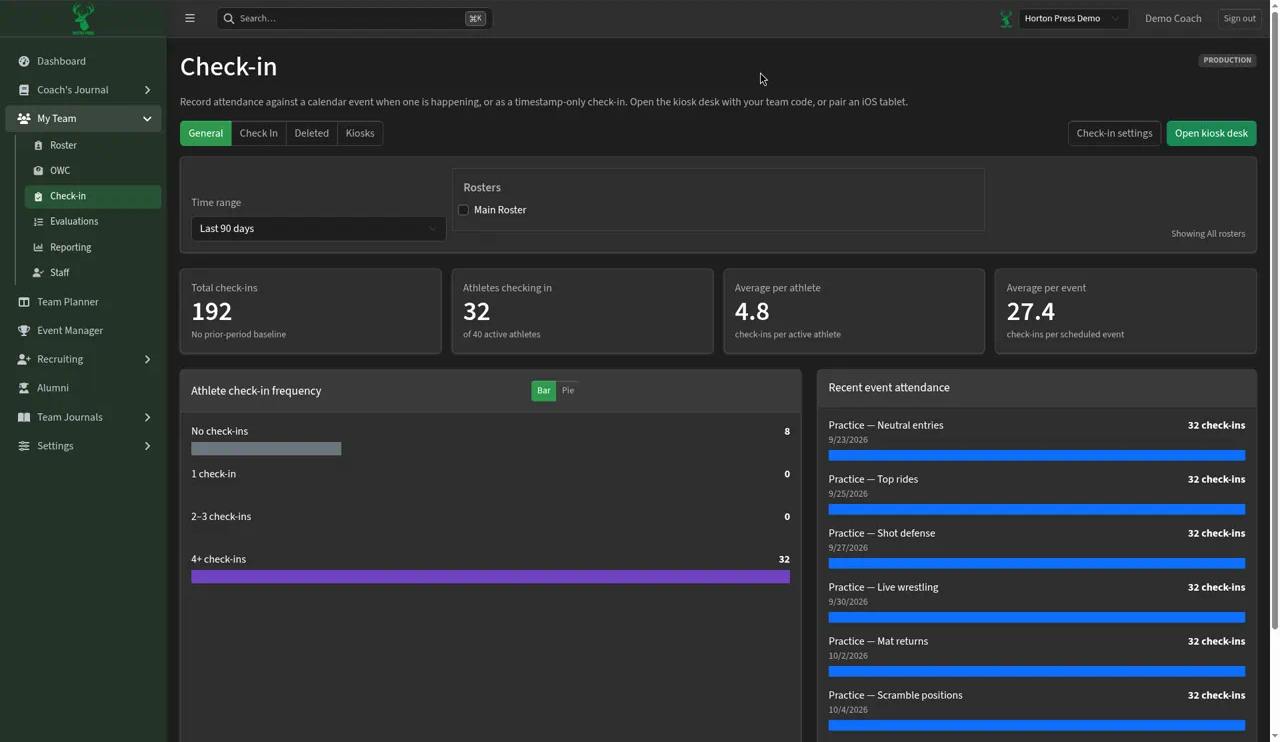
Task: Click the Recruiting user-plus icon
Action: tap(24, 359)
